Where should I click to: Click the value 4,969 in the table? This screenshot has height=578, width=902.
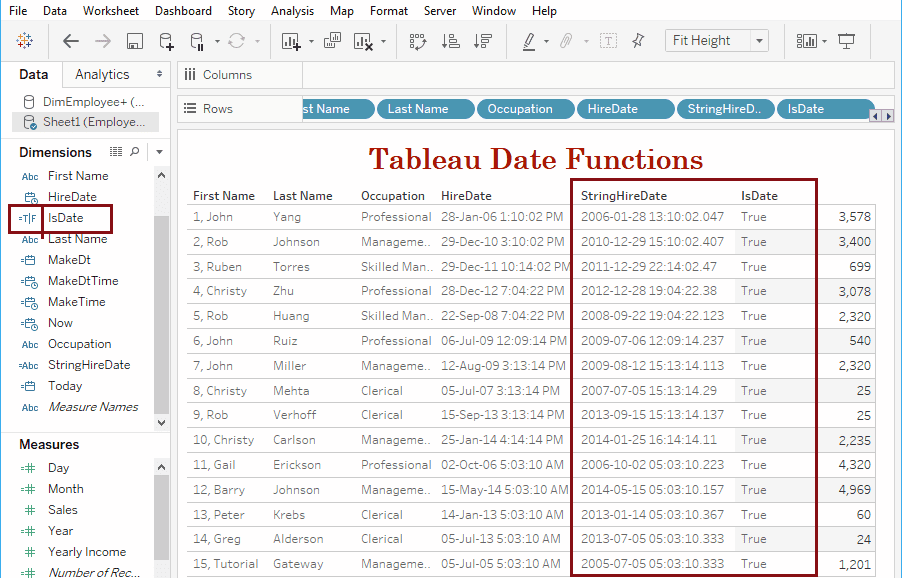854,489
